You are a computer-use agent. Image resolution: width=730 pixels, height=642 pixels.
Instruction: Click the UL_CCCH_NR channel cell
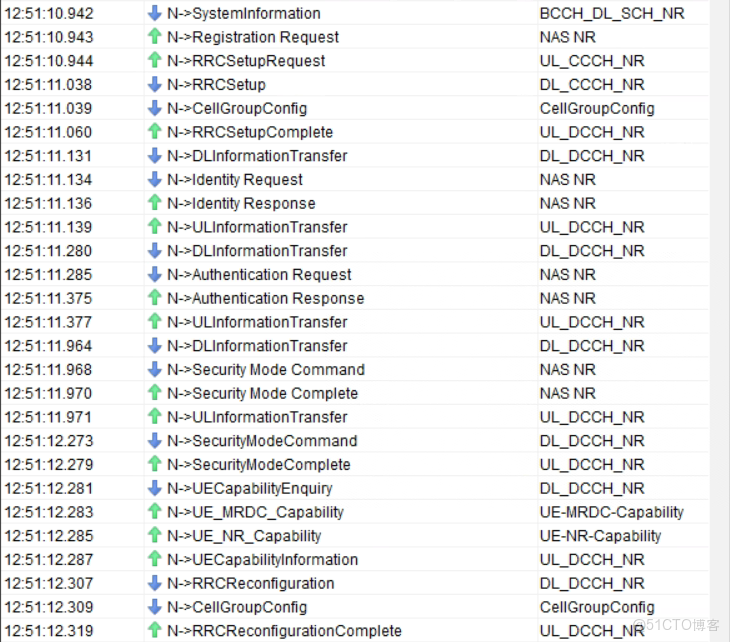(x=592, y=61)
